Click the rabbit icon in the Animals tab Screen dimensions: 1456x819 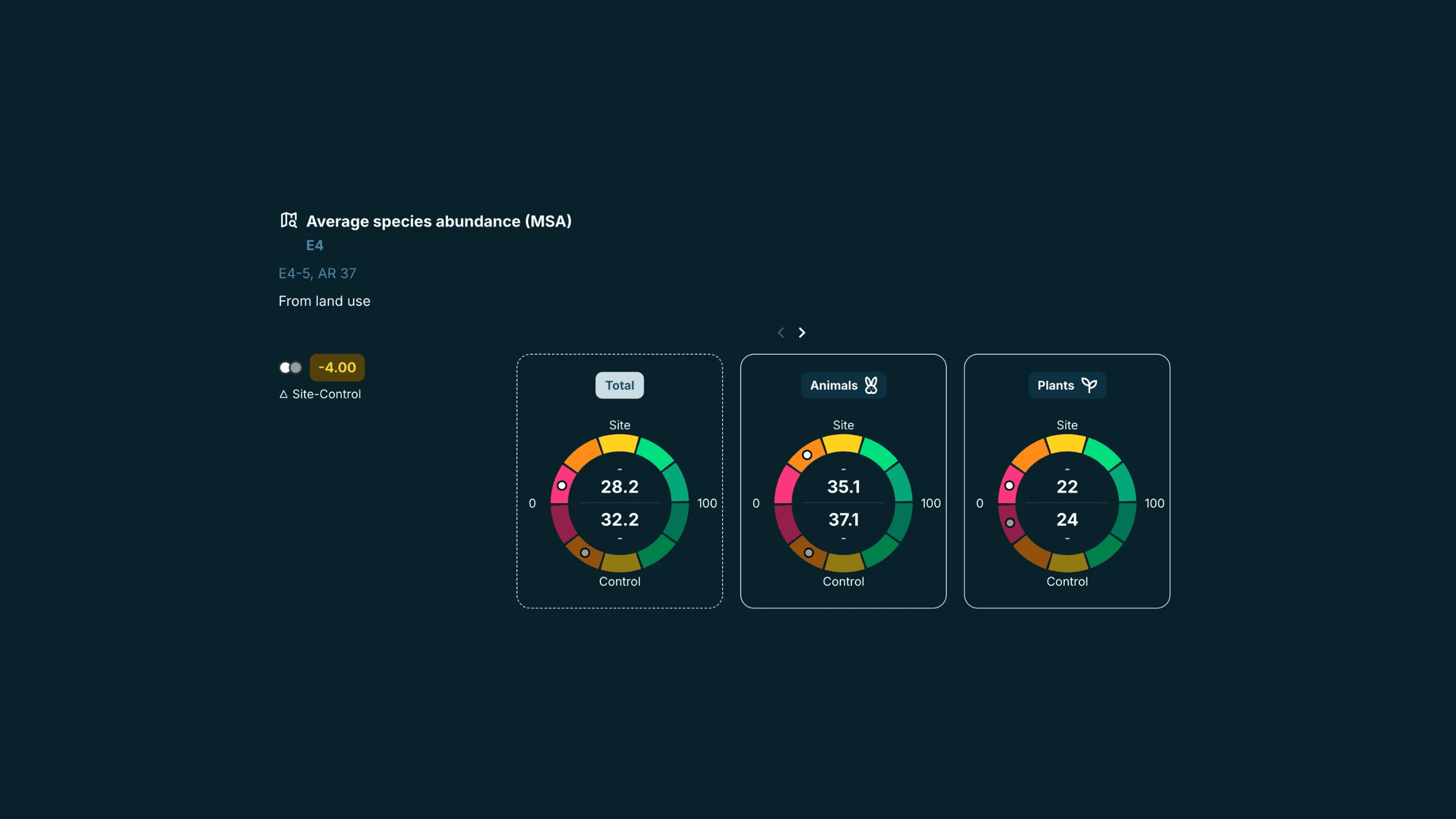coord(871,385)
